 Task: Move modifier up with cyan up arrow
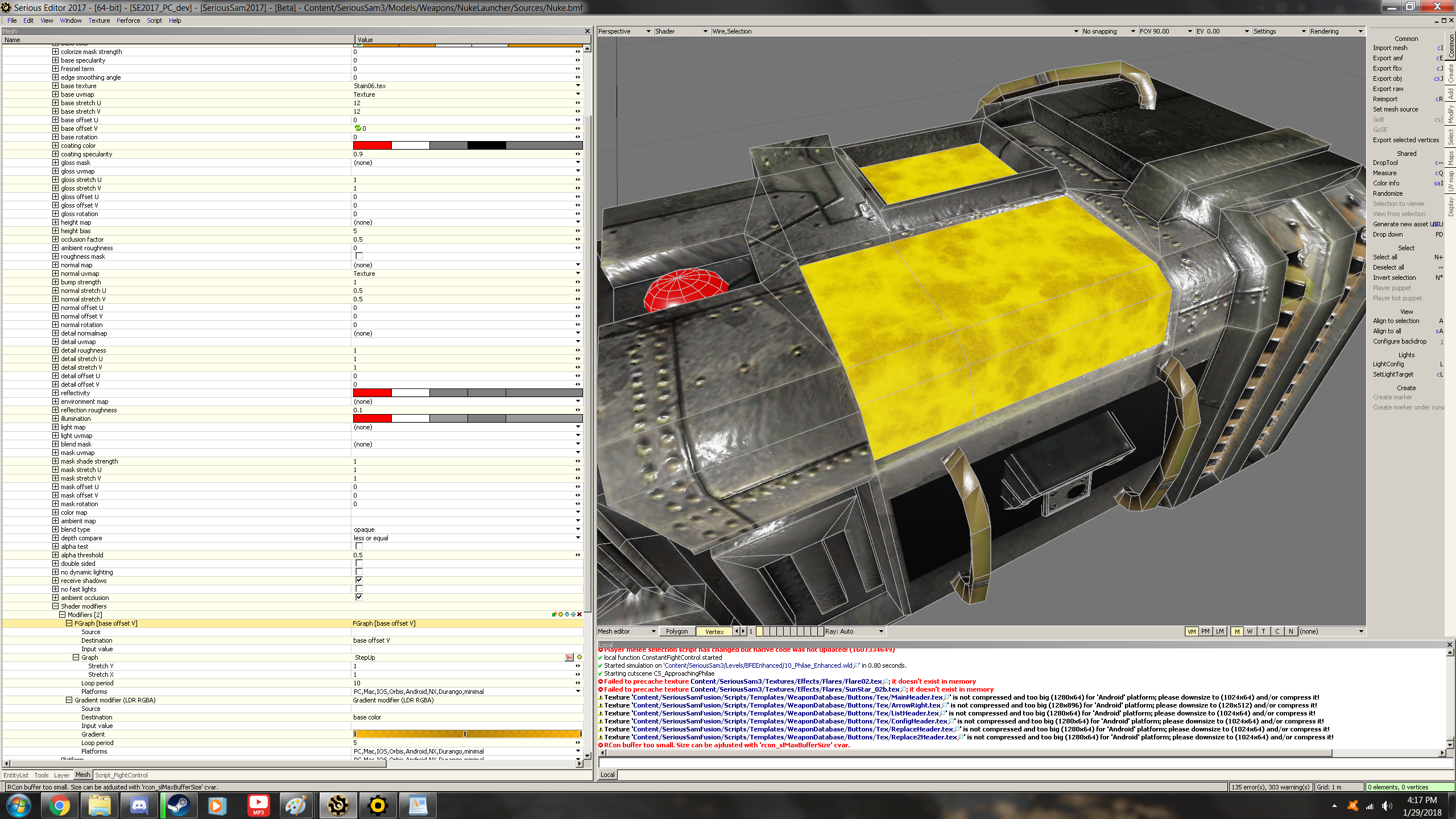(573, 614)
